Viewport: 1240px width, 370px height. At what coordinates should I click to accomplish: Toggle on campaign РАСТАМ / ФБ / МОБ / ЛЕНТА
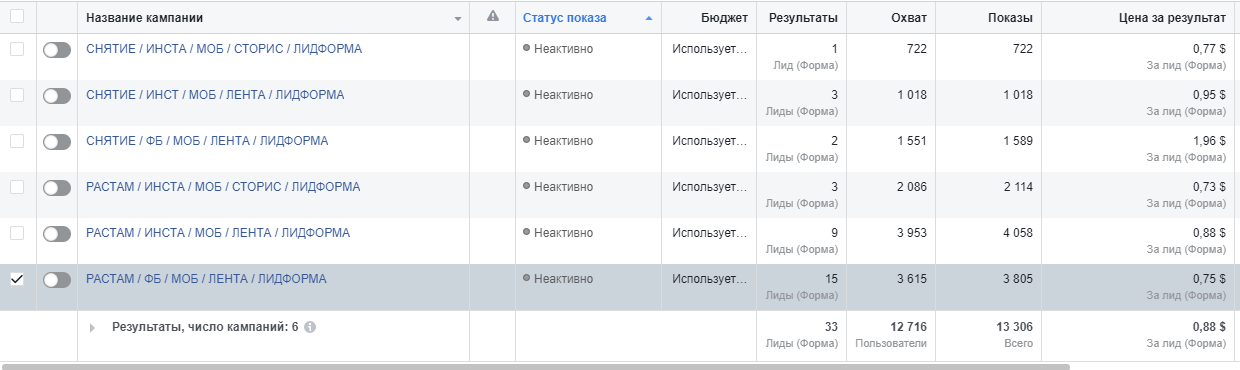coord(57,280)
